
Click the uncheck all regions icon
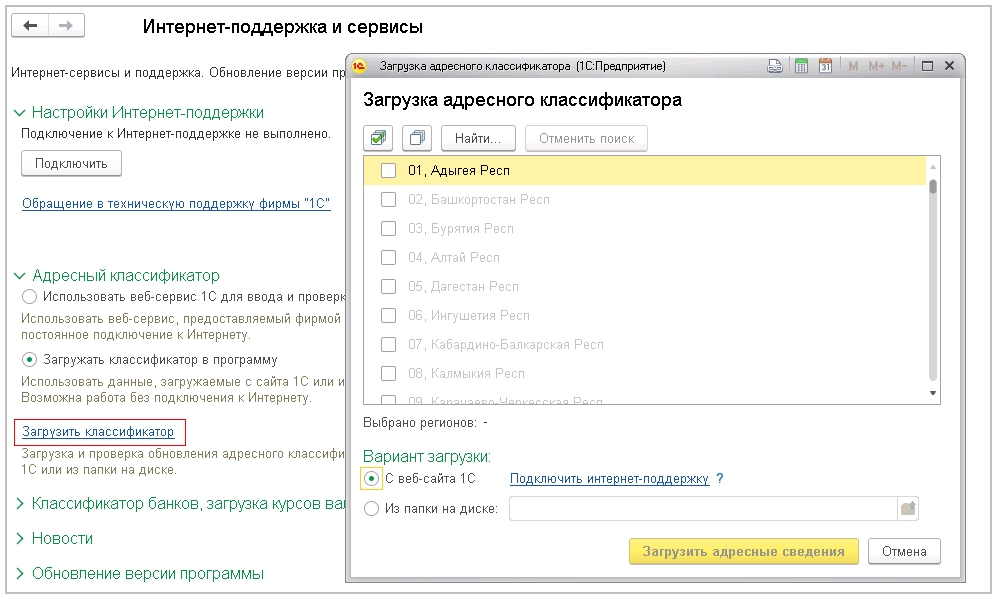point(418,138)
